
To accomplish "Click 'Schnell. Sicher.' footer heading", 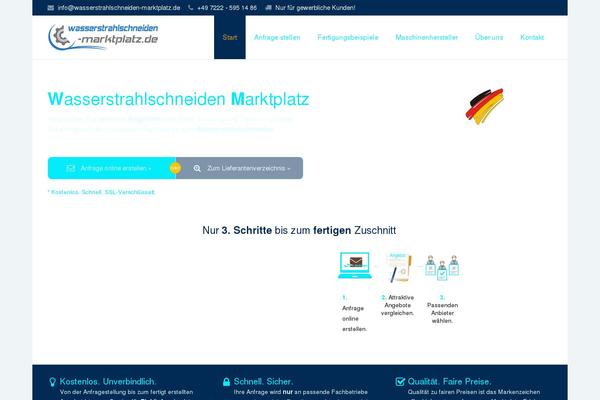I will point(263,382).
